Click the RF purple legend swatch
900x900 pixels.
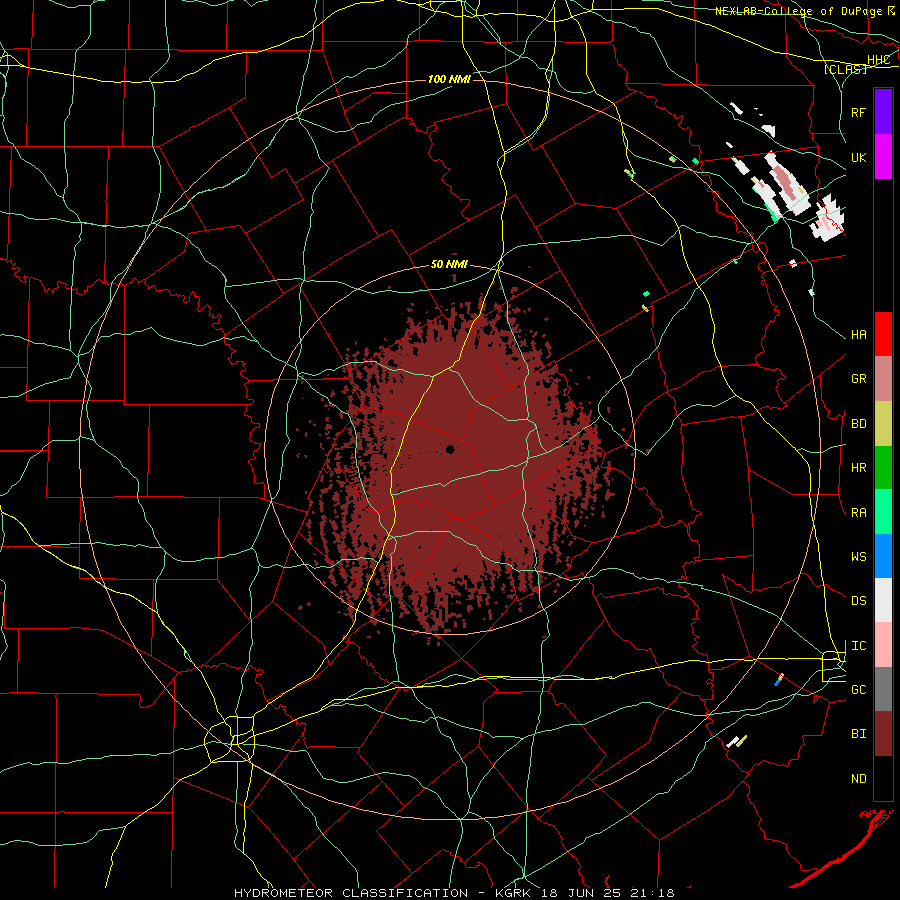tap(883, 112)
